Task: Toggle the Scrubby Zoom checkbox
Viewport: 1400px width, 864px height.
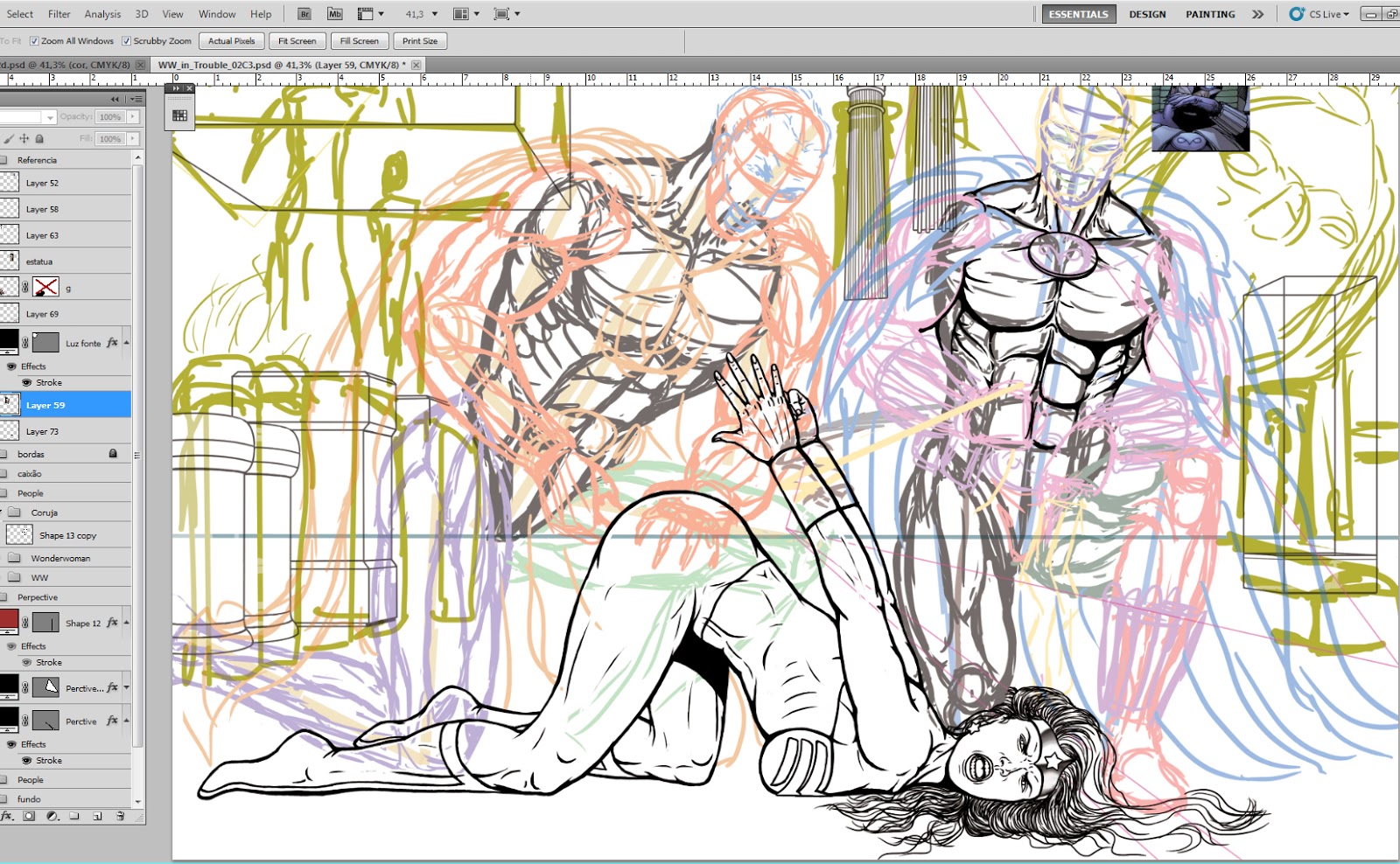Action: pos(127,41)
